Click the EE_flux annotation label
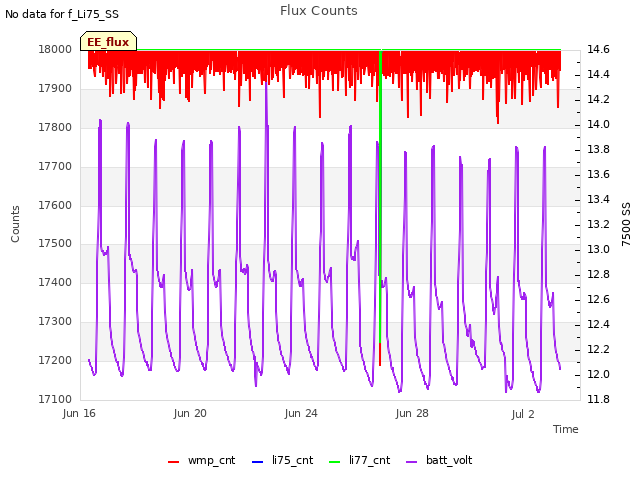Image resolution: width=640 pixels, height=480 pixels. 108,41
